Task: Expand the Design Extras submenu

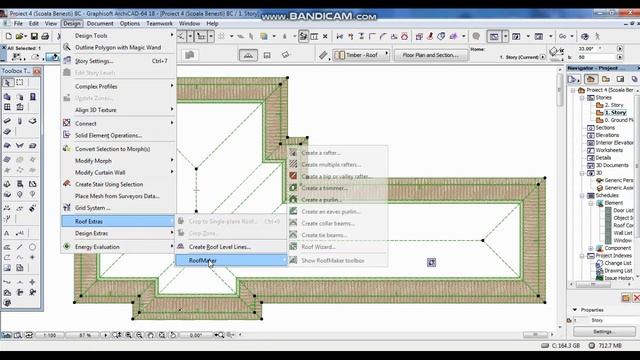Action: (118, 233)
